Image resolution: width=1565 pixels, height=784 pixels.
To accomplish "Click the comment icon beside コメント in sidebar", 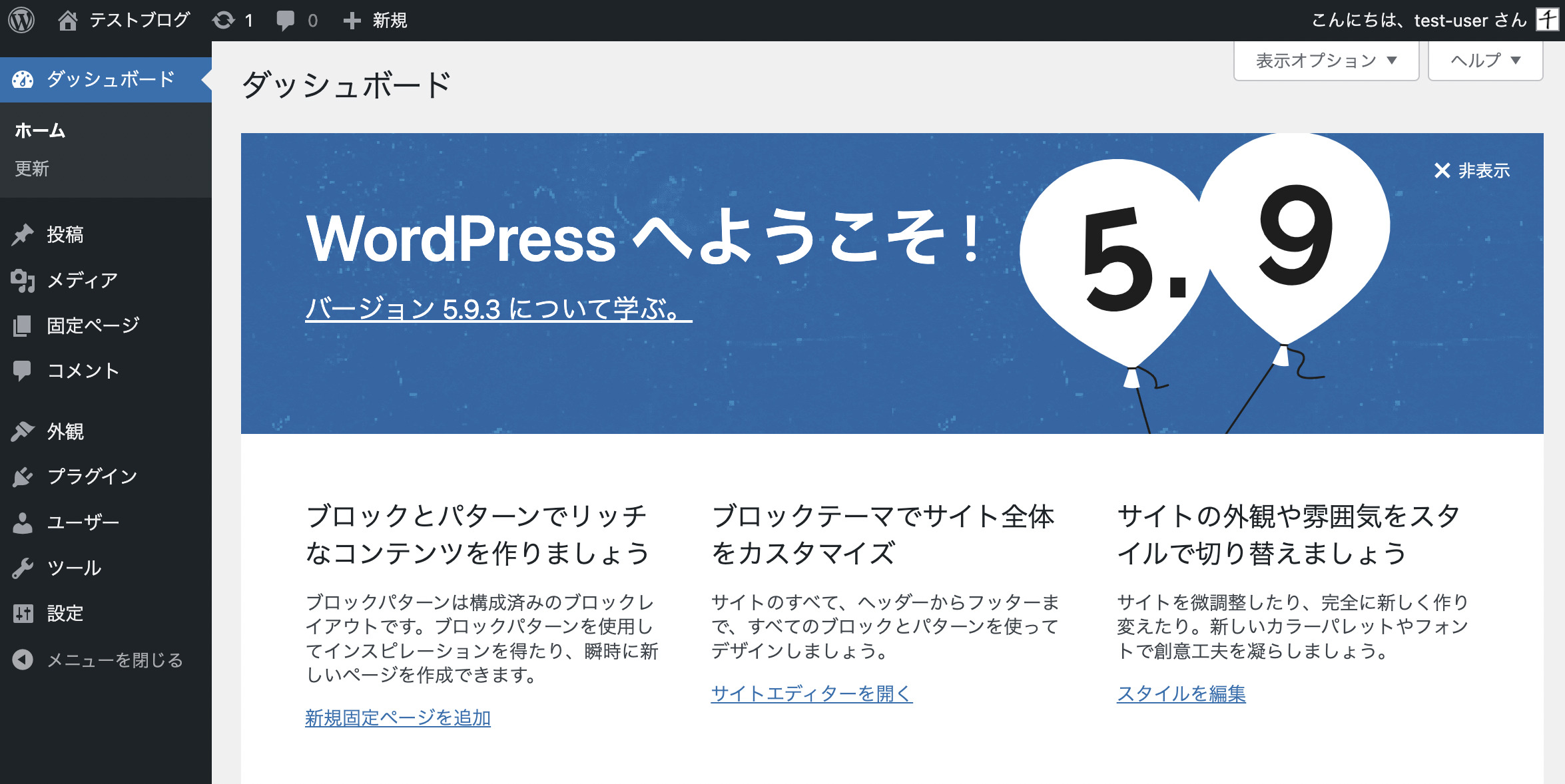I will pos(23,371).
